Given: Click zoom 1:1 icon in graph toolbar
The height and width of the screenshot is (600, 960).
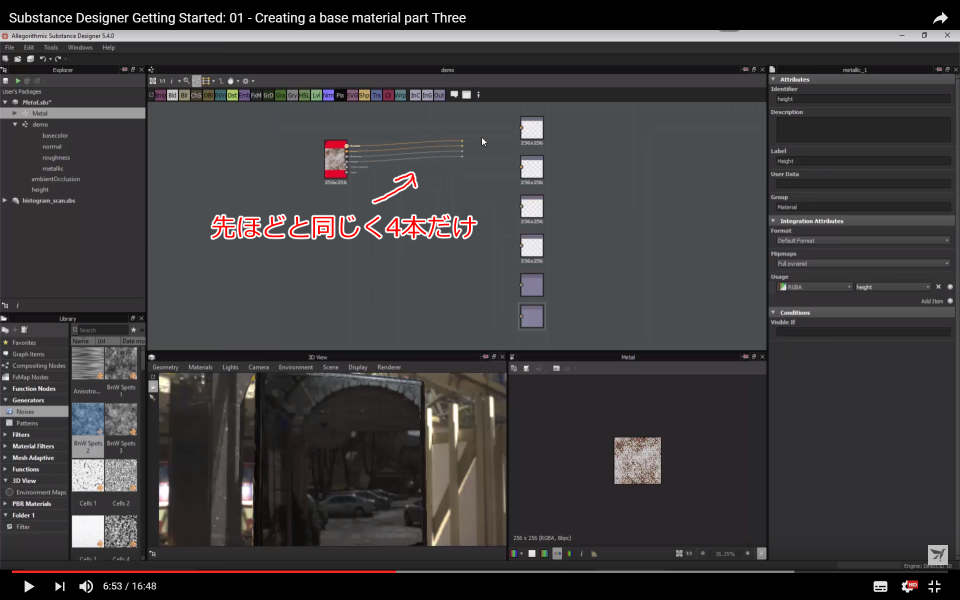Looking at the screenshot, I should click(x=162, y=81).
